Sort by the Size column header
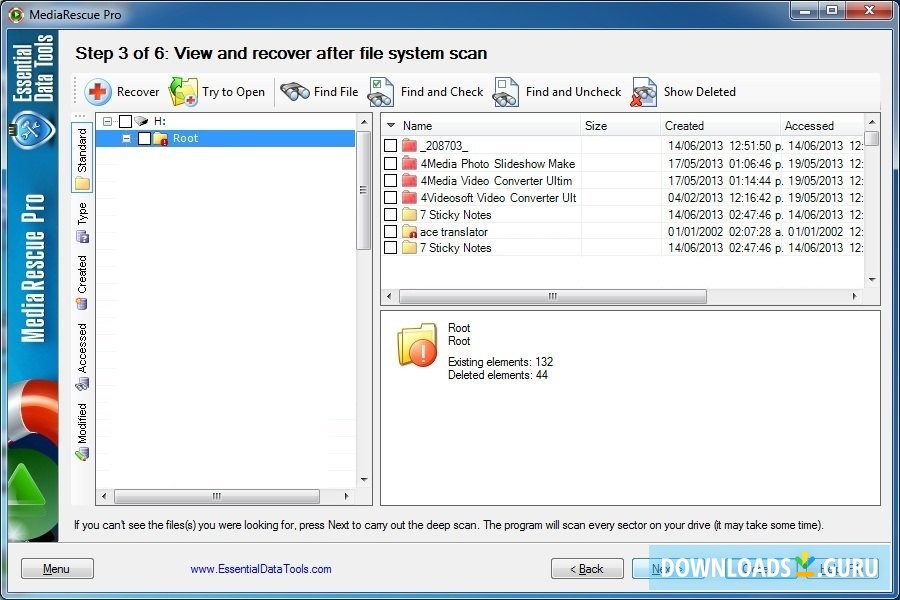900x600 pixels. tap(620, 125)
